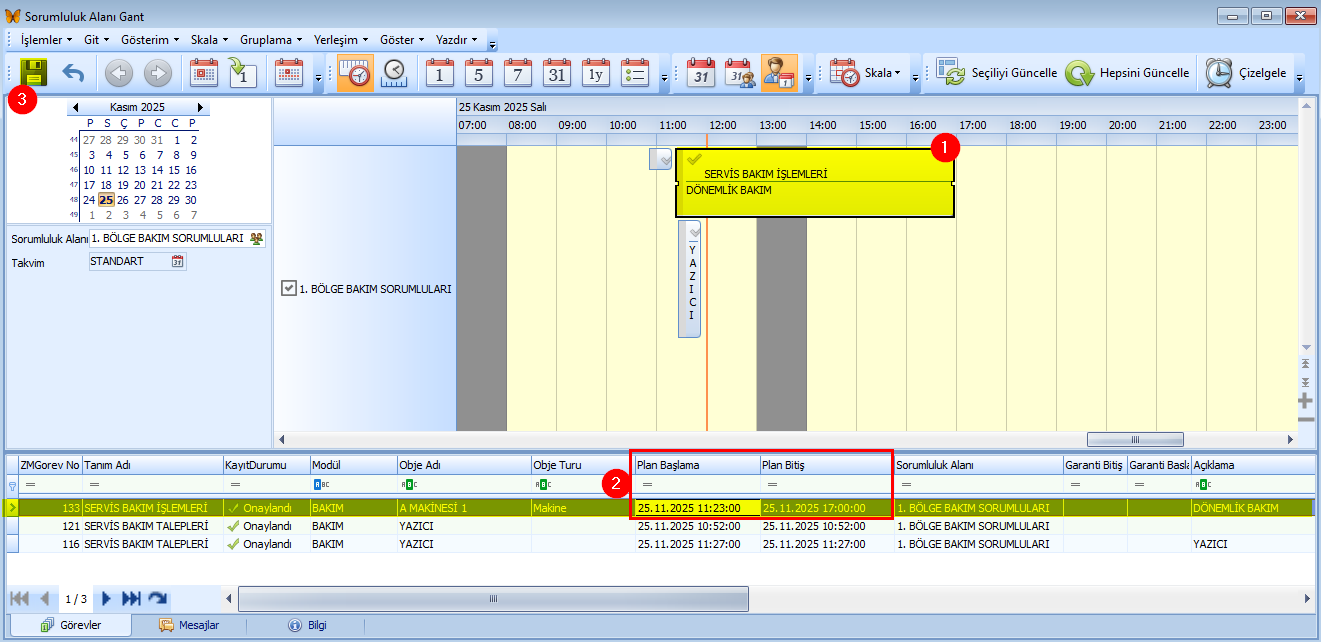
Task: Switch to the 7-day week view icon
Action: (518, 73)
